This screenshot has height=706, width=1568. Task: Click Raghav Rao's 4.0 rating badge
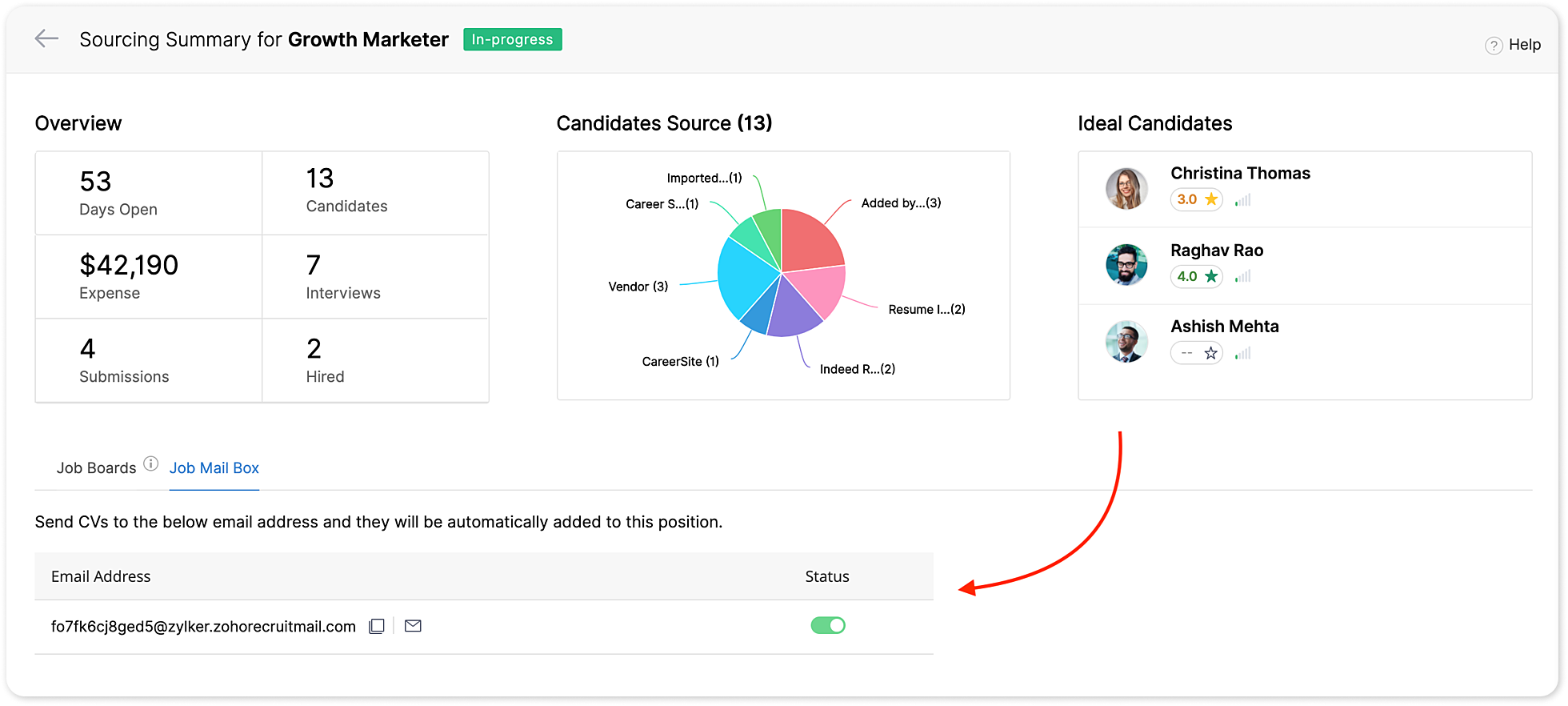(1197, 276)
